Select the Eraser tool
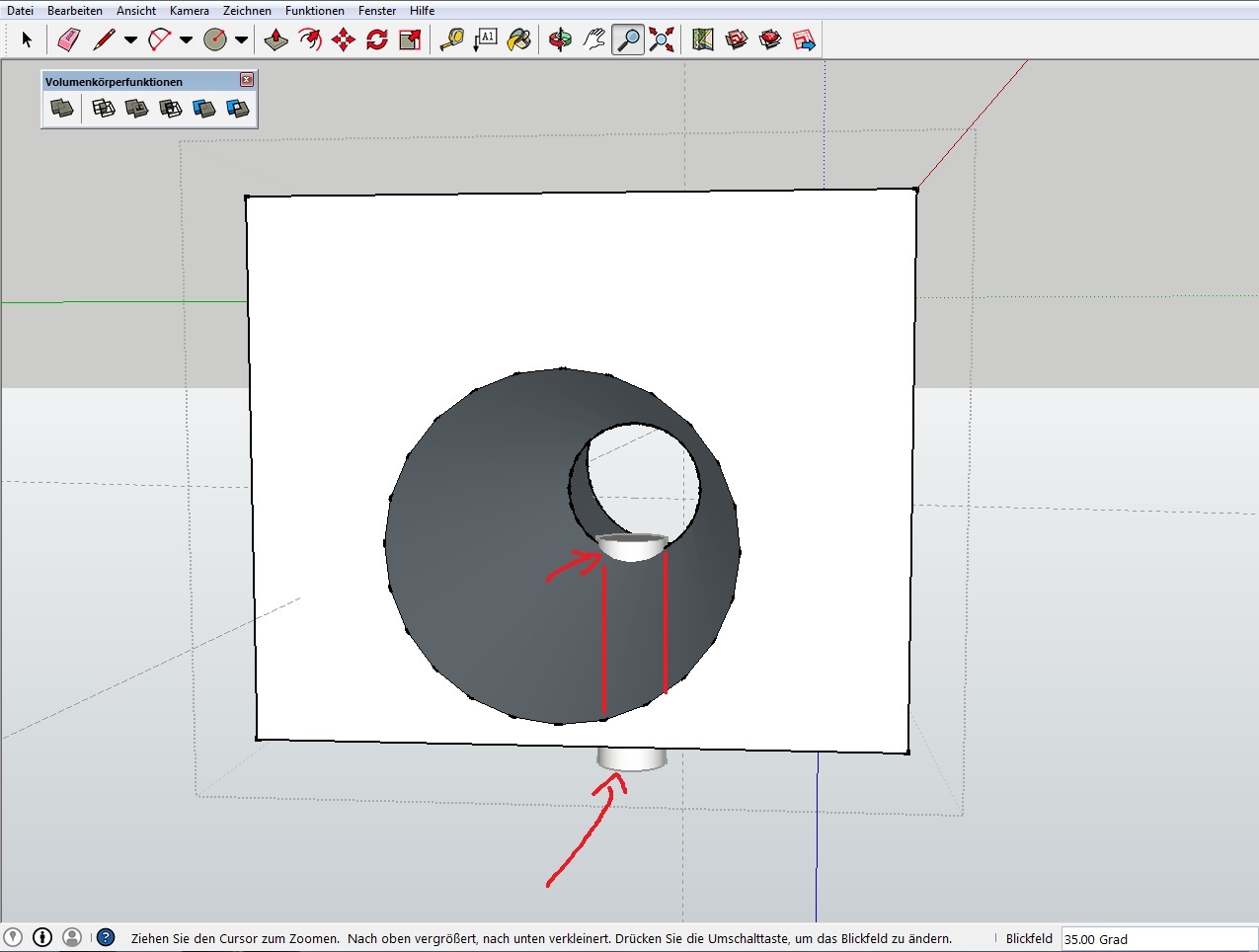The width and height of the screenshot is (1259, 952). pyautogui.click(x=68, y=40)
